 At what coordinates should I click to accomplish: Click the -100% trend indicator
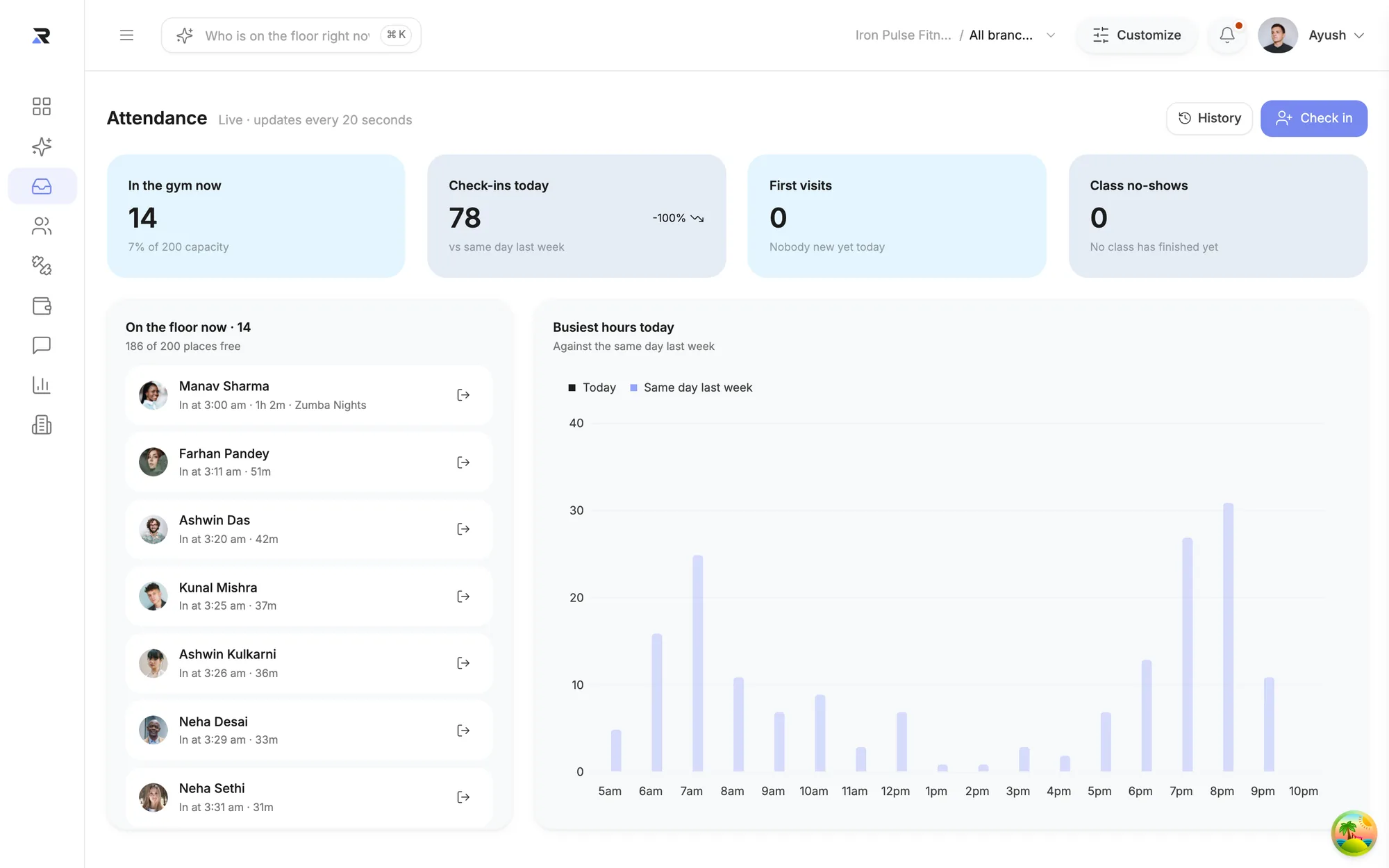pos(678,218)
